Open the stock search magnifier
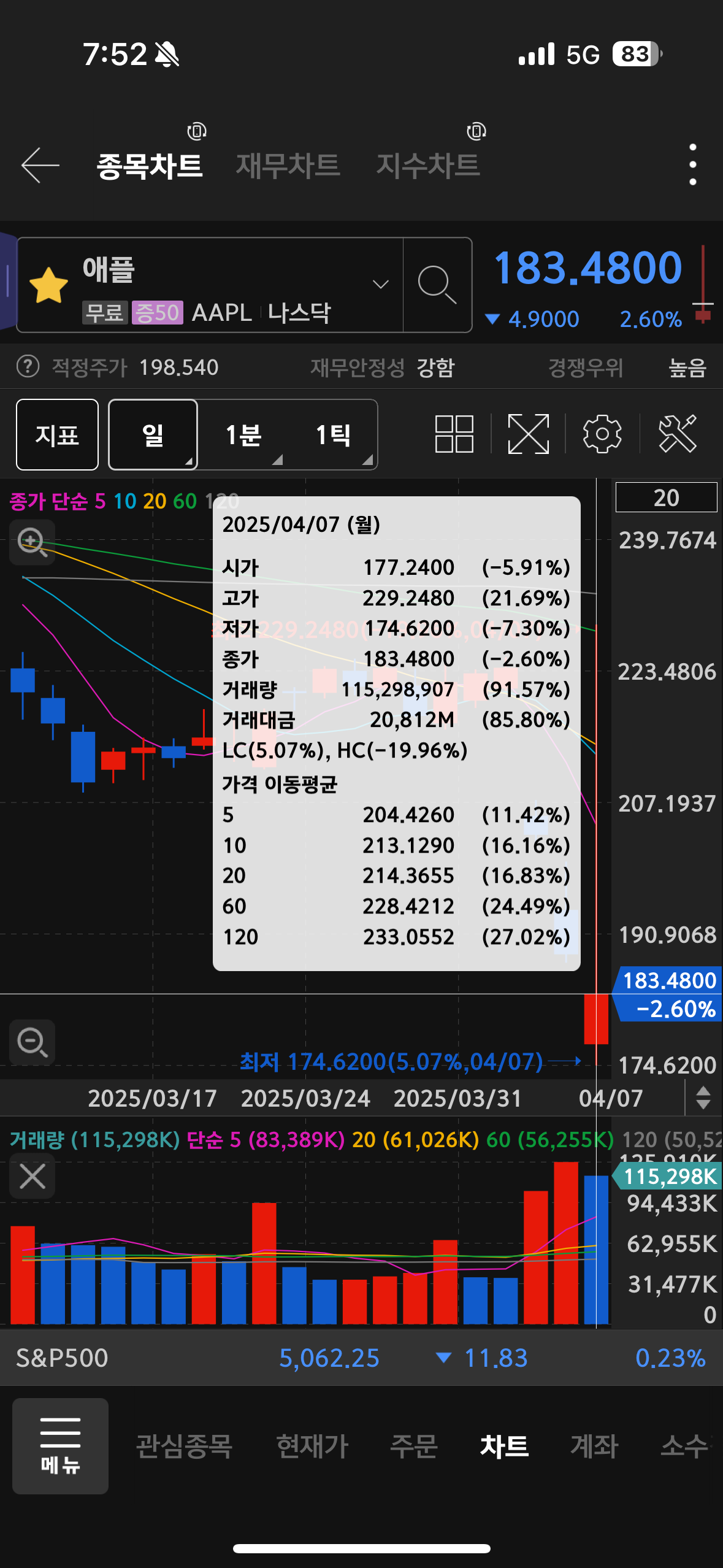Screen dimensions: 723x1568 [x=437, y=285]
